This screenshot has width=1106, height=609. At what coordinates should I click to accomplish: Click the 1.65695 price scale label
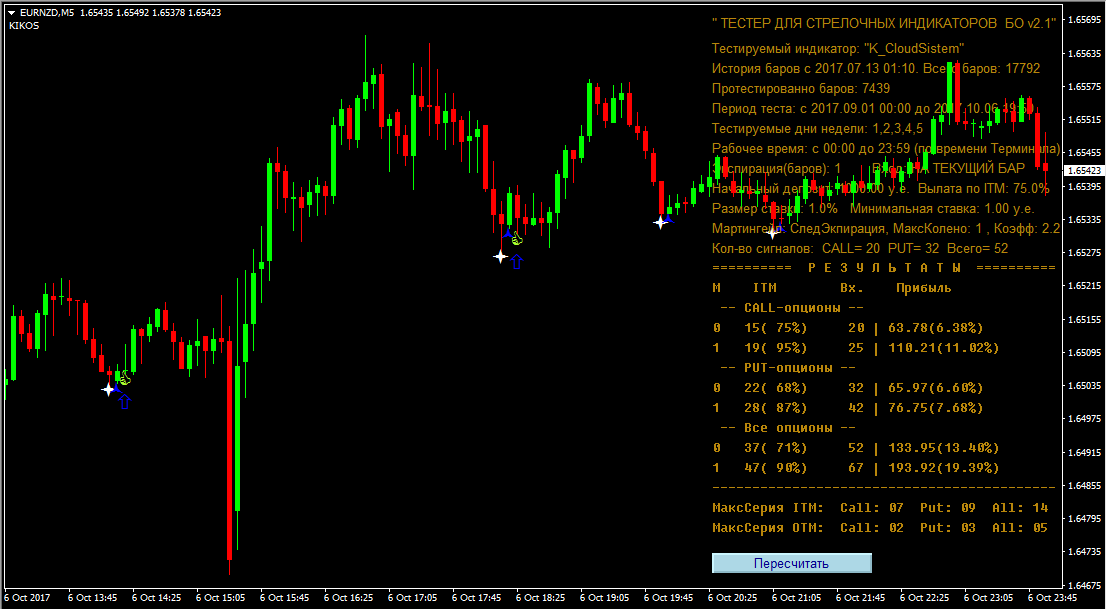tap(1085, 20)
